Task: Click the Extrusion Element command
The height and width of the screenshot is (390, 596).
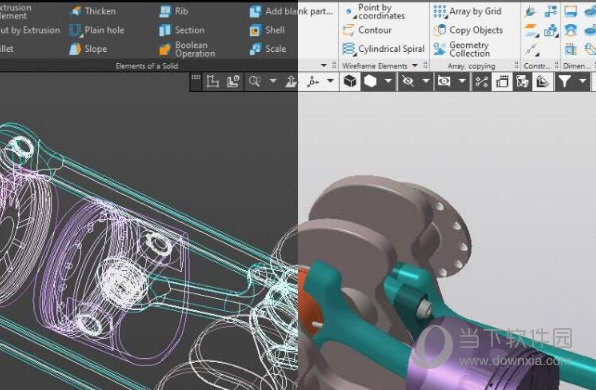Action: coord(15,11)
